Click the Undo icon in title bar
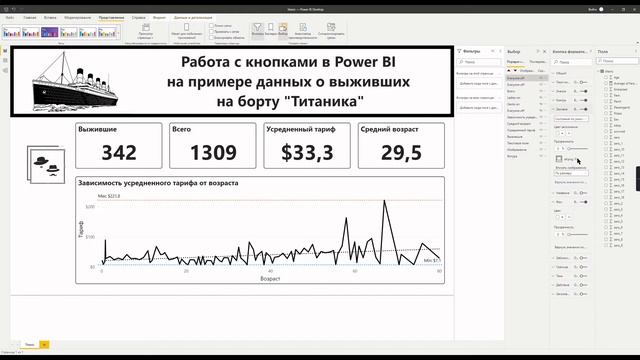640x360 pixels. [x=13, y=9]
